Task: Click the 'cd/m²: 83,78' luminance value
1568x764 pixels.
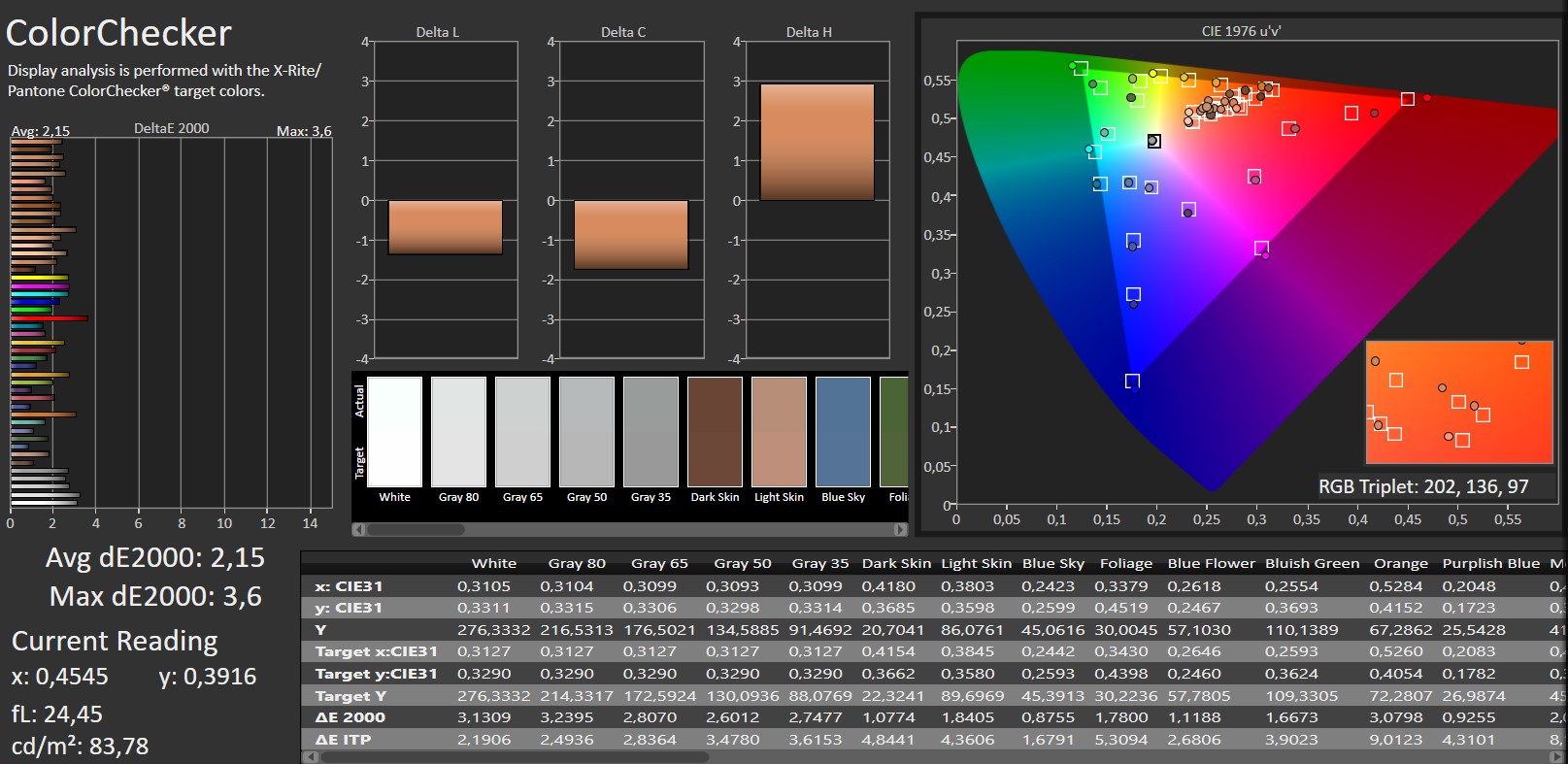Action: [x=81, y=746]
